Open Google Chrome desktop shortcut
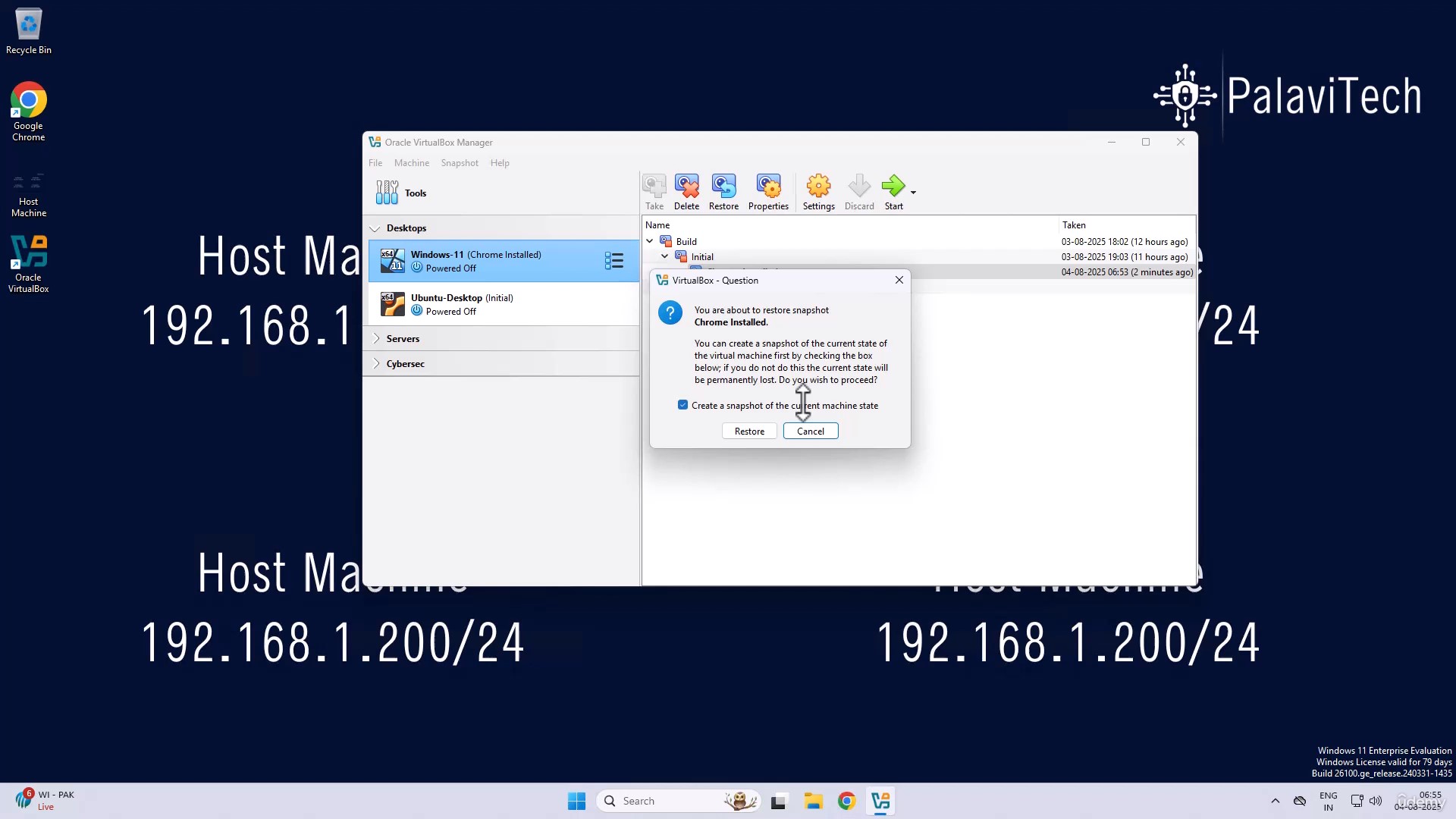The width and height of the screenshot is (1456, 819). [x=29, y=111]
